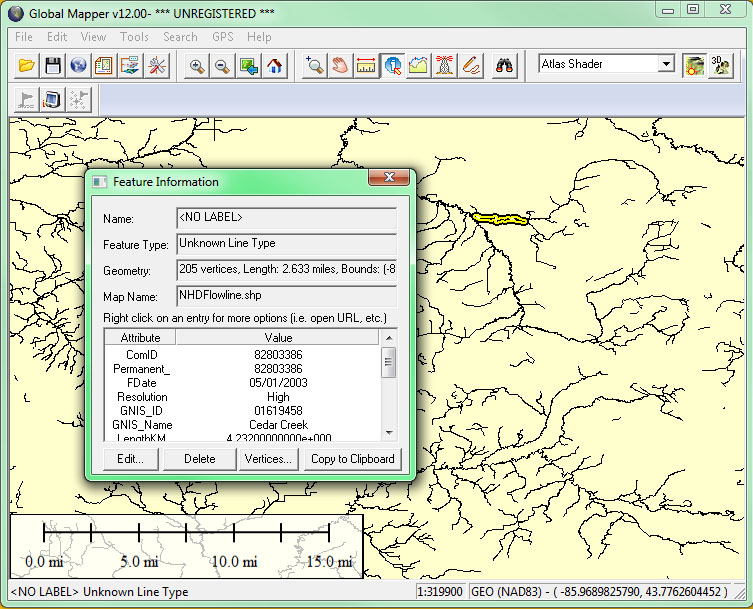Screen dimensions: 753x609
Task: Select the GNIS_ID value 01619458
Action: [278, 411]
